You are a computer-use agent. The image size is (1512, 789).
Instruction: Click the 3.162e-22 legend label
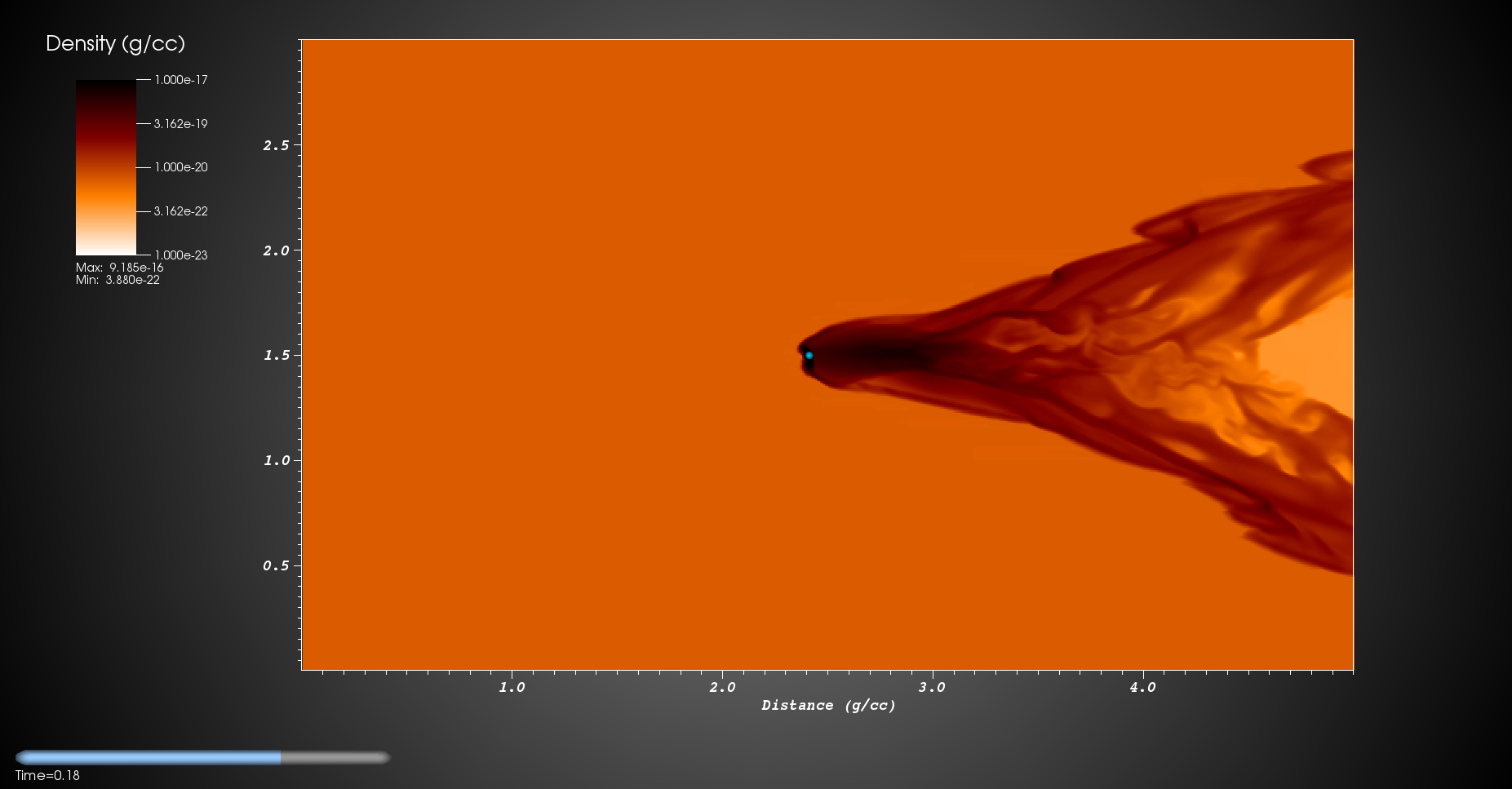(x=181, y=211)
